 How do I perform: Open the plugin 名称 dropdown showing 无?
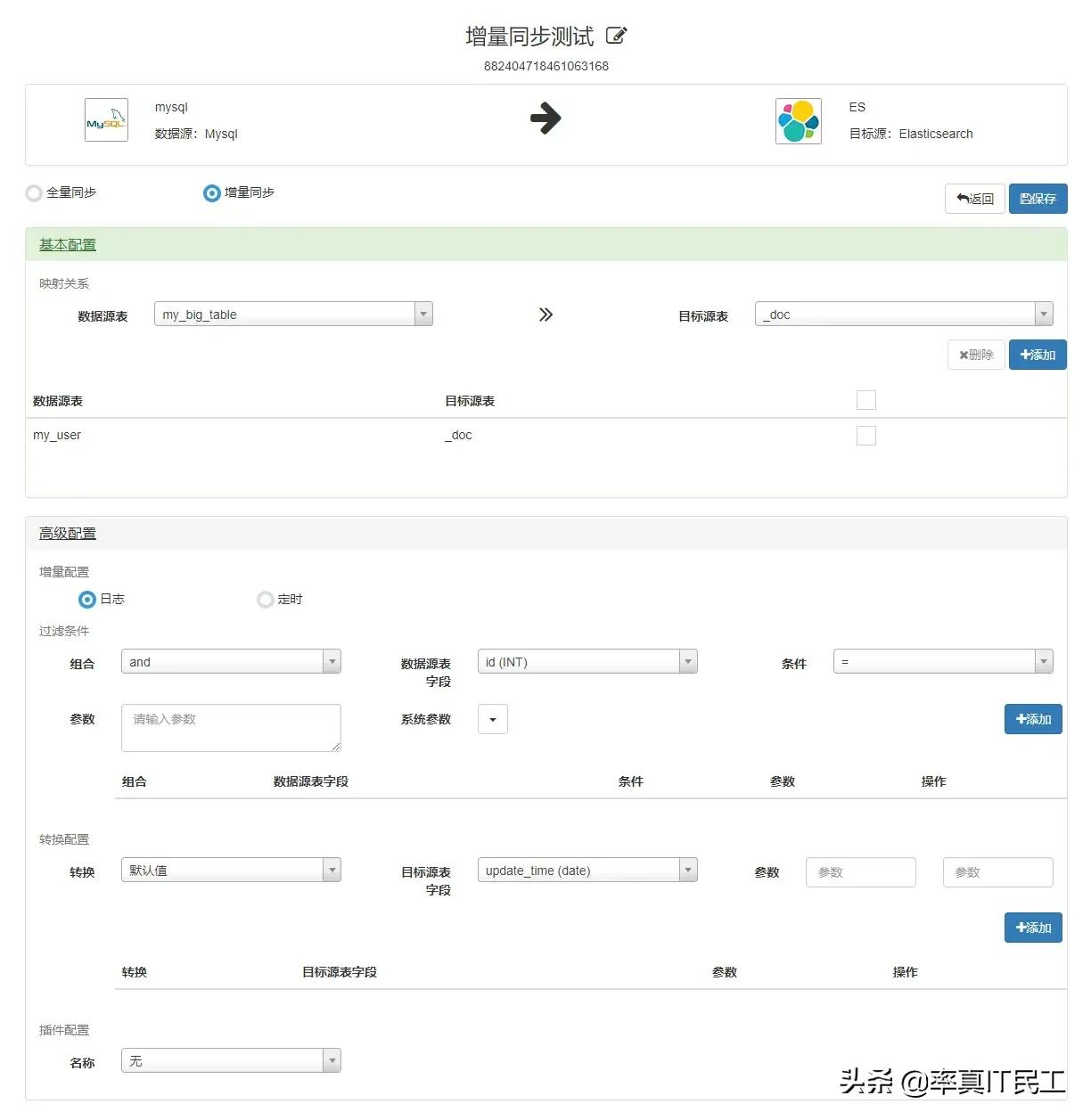[x=331, y=1060]
